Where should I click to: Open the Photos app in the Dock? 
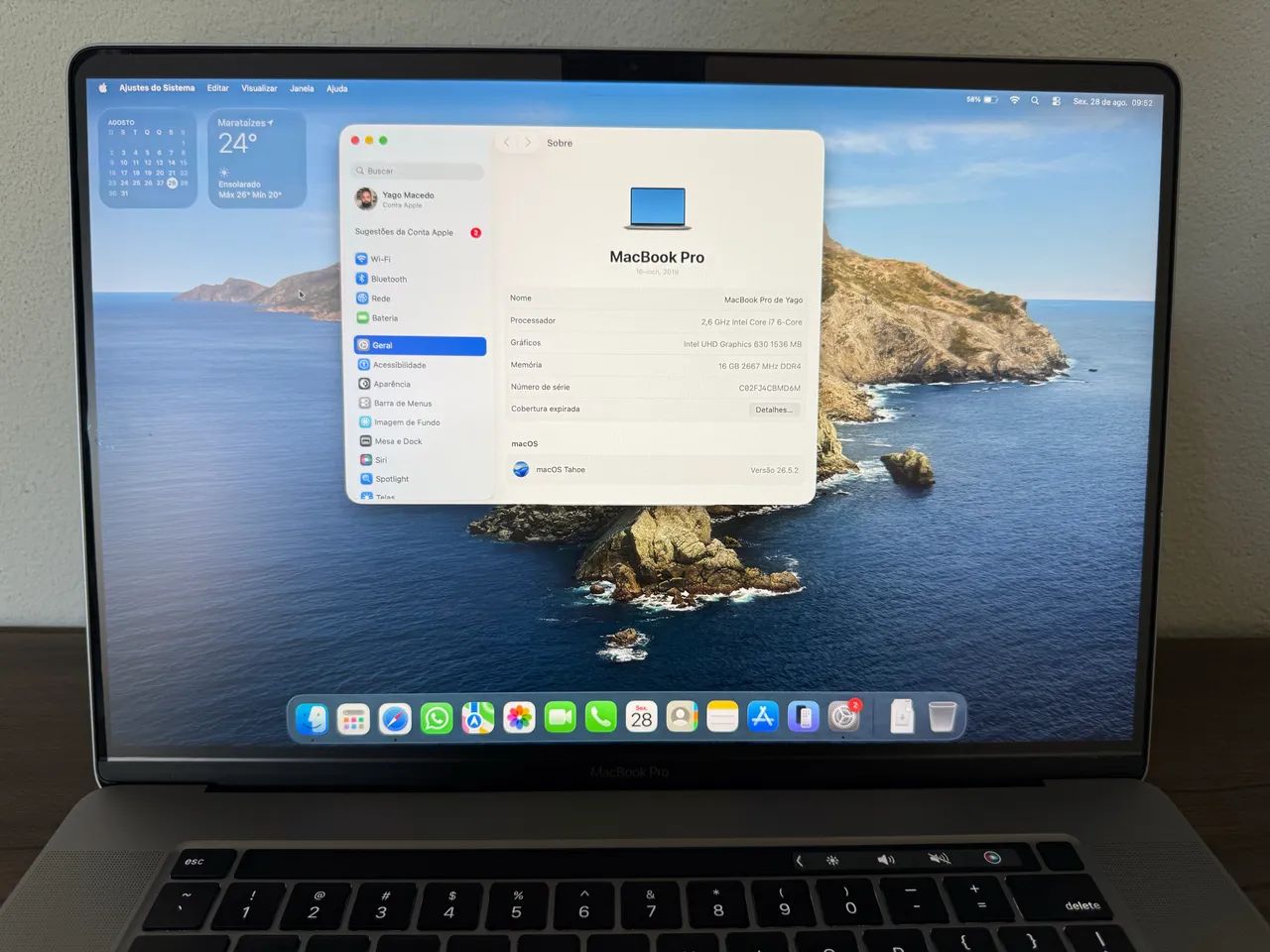pos(519,717)
